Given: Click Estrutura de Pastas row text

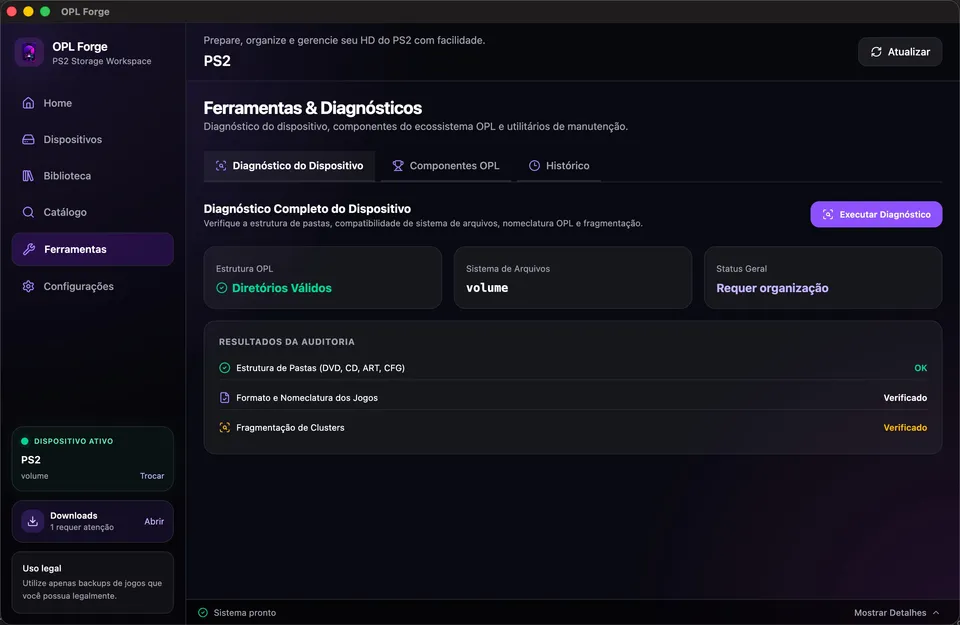Looking at the screenshot, I should (x=320, y=368).
